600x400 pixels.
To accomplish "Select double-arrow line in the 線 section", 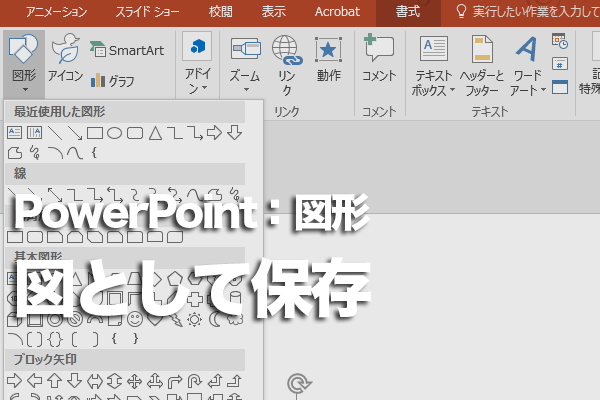I will (x=55, y=194).
